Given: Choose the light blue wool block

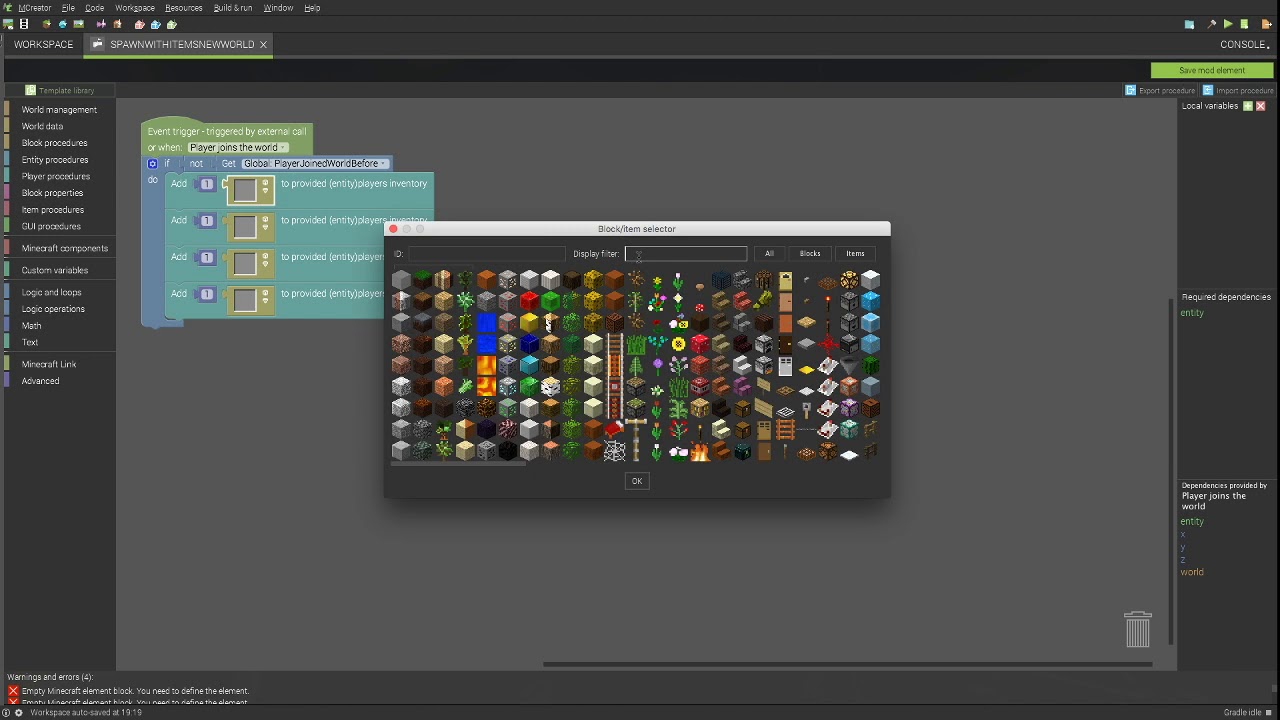Looking at the screenshot, I should click(x=529, y=365).
